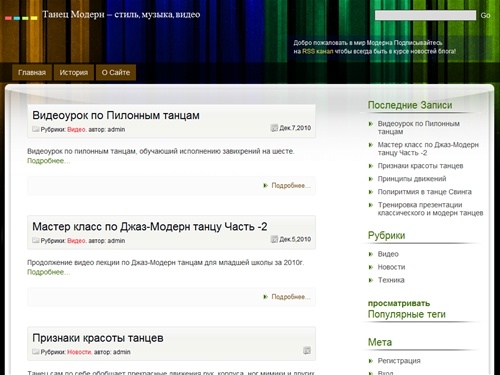
Task: Open sidebar link Видеоурок по Пилонным танцам
Action: tap(419, 128)
